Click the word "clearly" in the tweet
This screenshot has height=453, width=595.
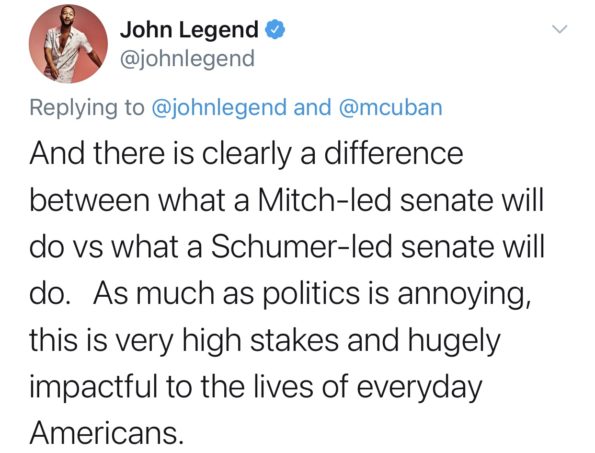[247, 155]
